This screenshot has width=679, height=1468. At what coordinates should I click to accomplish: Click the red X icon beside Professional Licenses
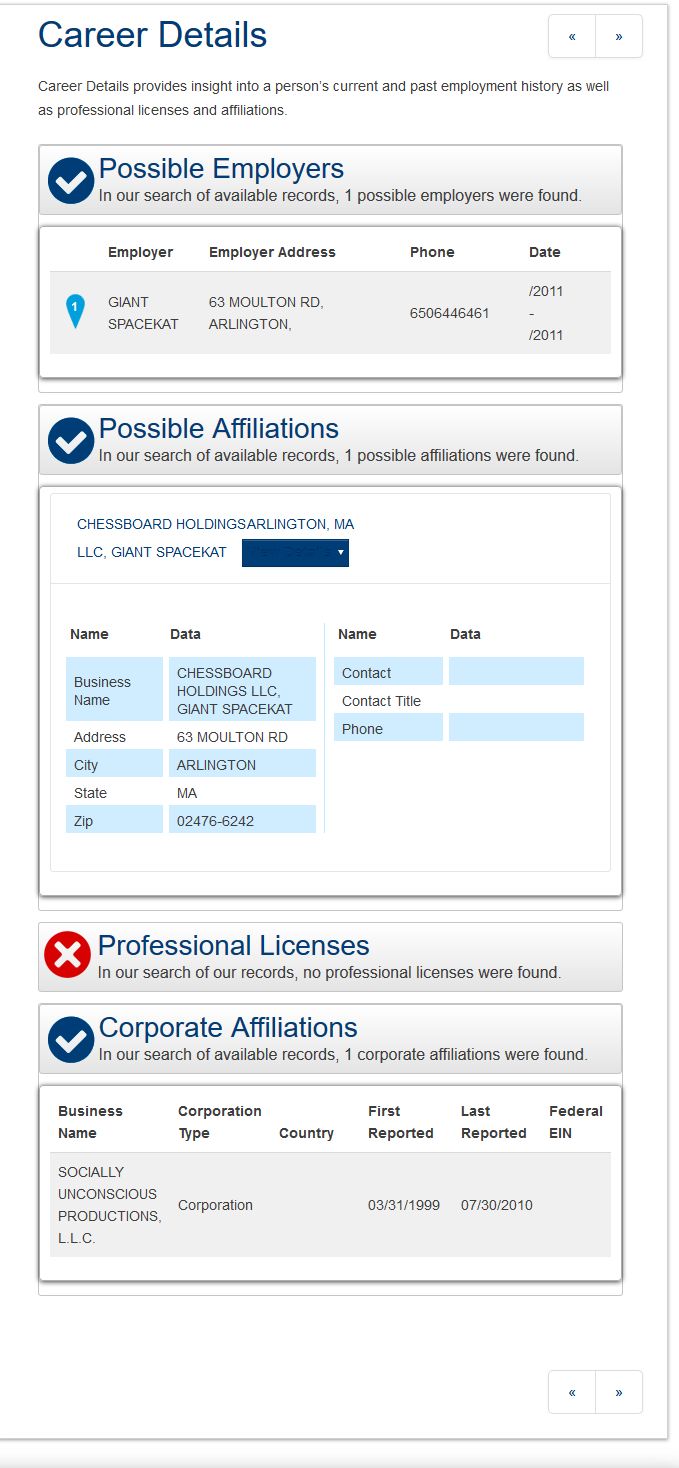(68, 955)
